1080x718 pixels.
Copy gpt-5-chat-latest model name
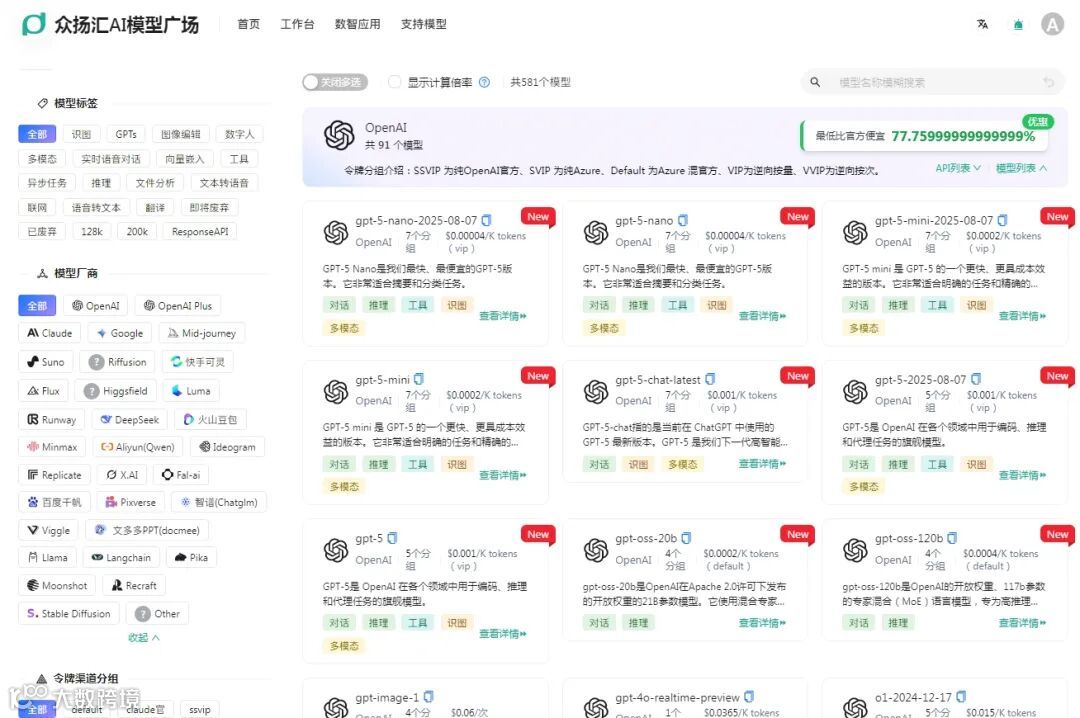click(710, 379)
